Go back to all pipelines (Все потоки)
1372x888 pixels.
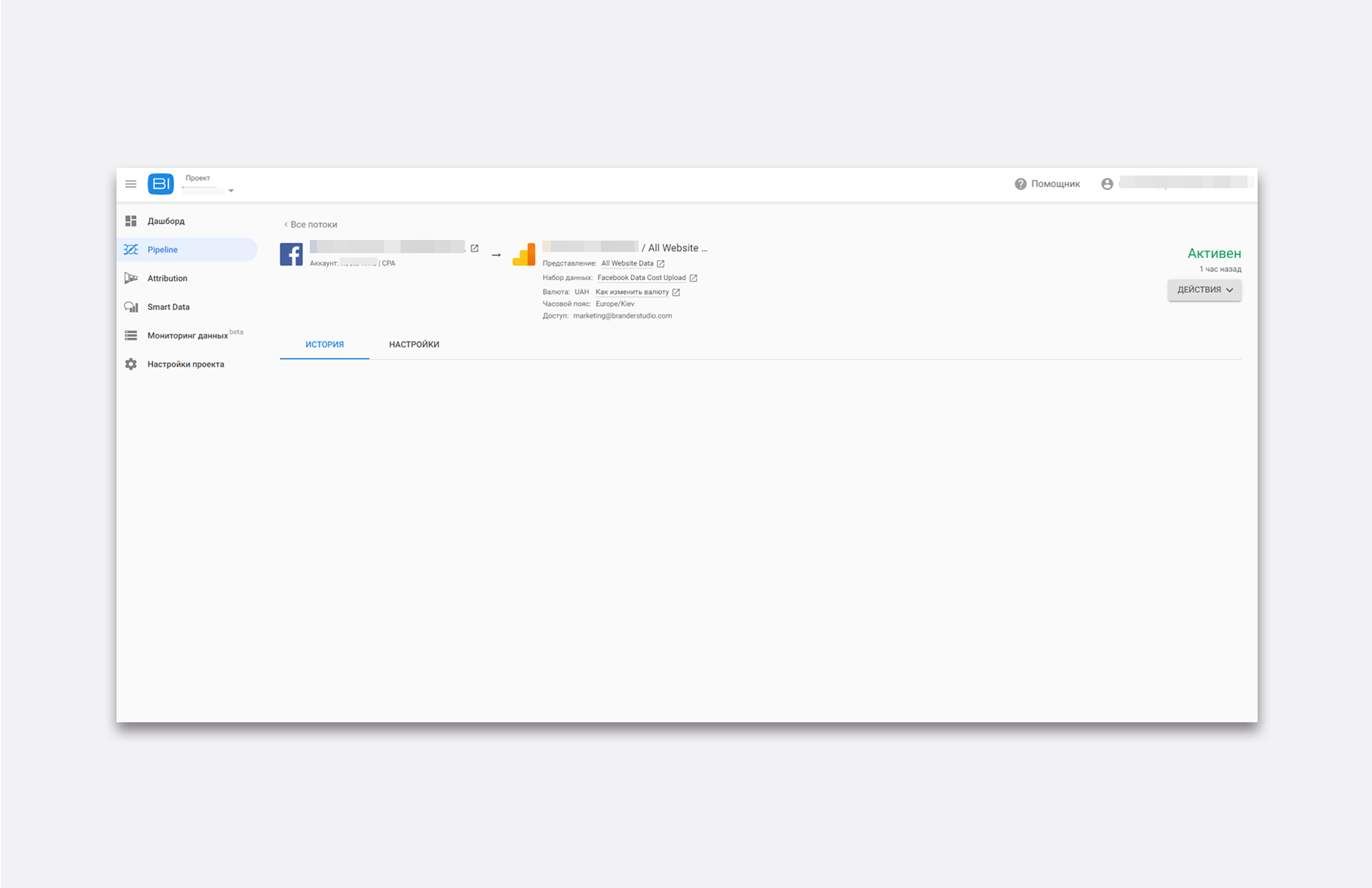[311, 225]
